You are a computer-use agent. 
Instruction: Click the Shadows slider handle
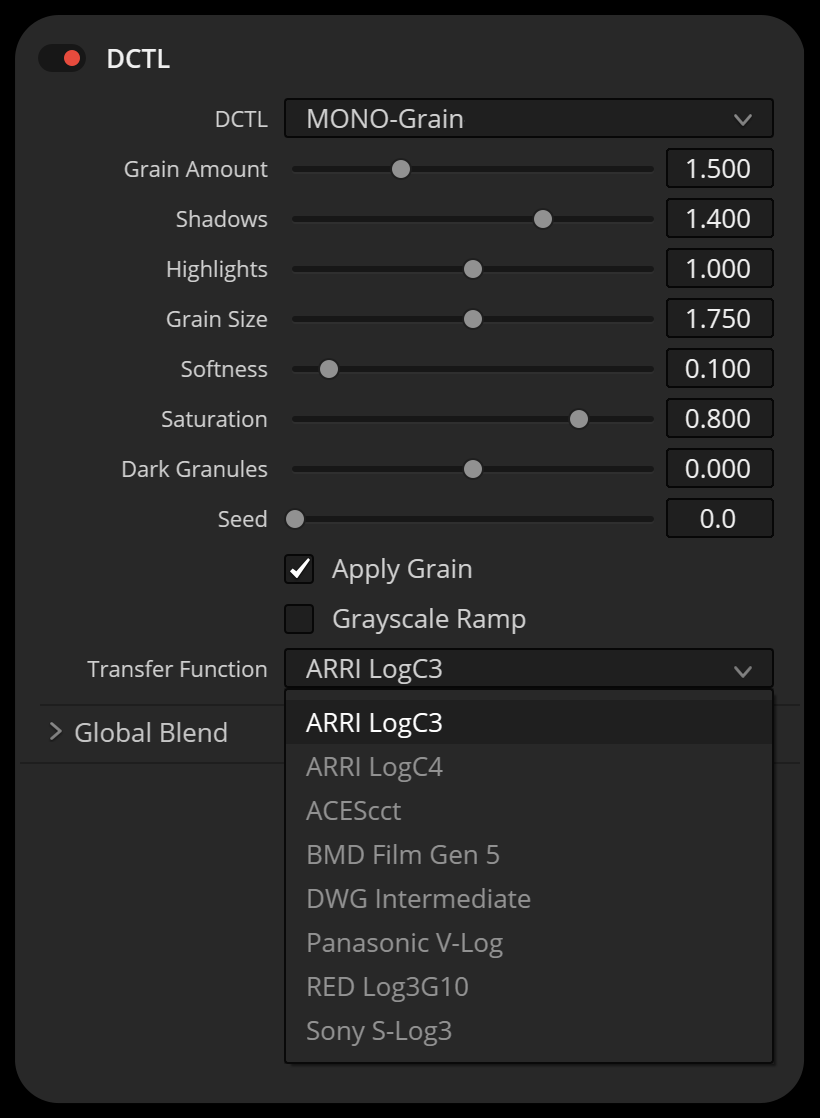click(x=543, y=219)
